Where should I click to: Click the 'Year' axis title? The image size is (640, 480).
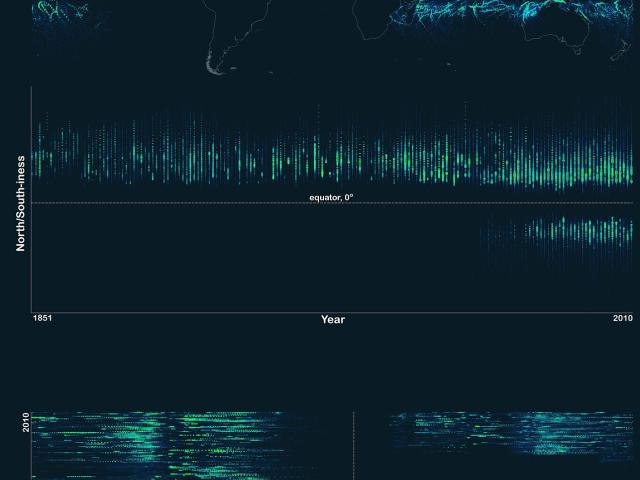(x=333, y=320)
